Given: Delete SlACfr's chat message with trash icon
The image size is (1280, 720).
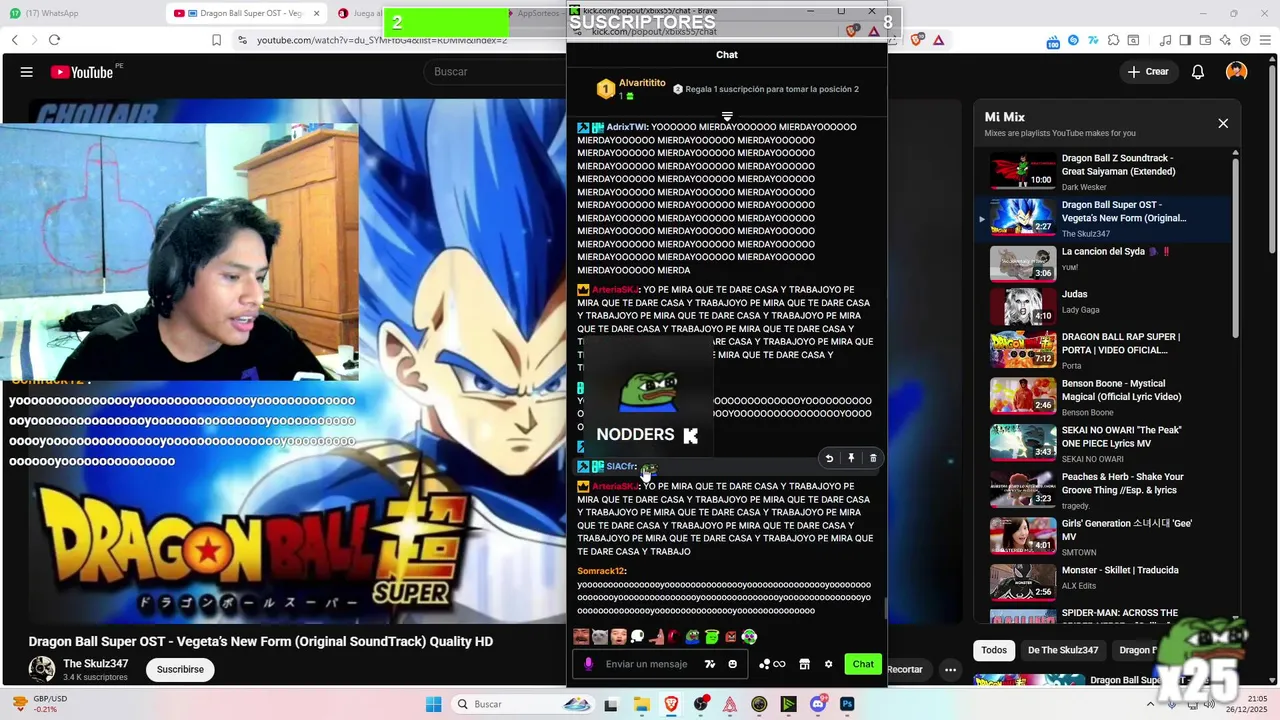Looking at the screenshot, I should tap(873, 458).
